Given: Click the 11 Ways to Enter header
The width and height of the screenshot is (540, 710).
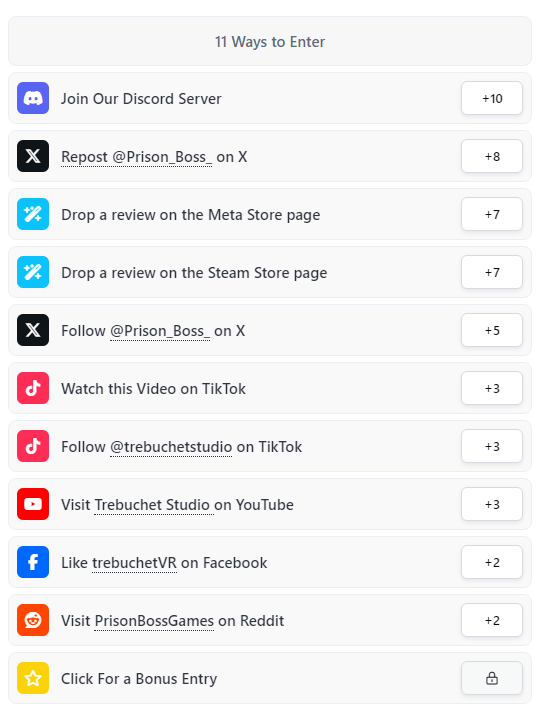Looking at the screenshot, I should coord(270,42).
